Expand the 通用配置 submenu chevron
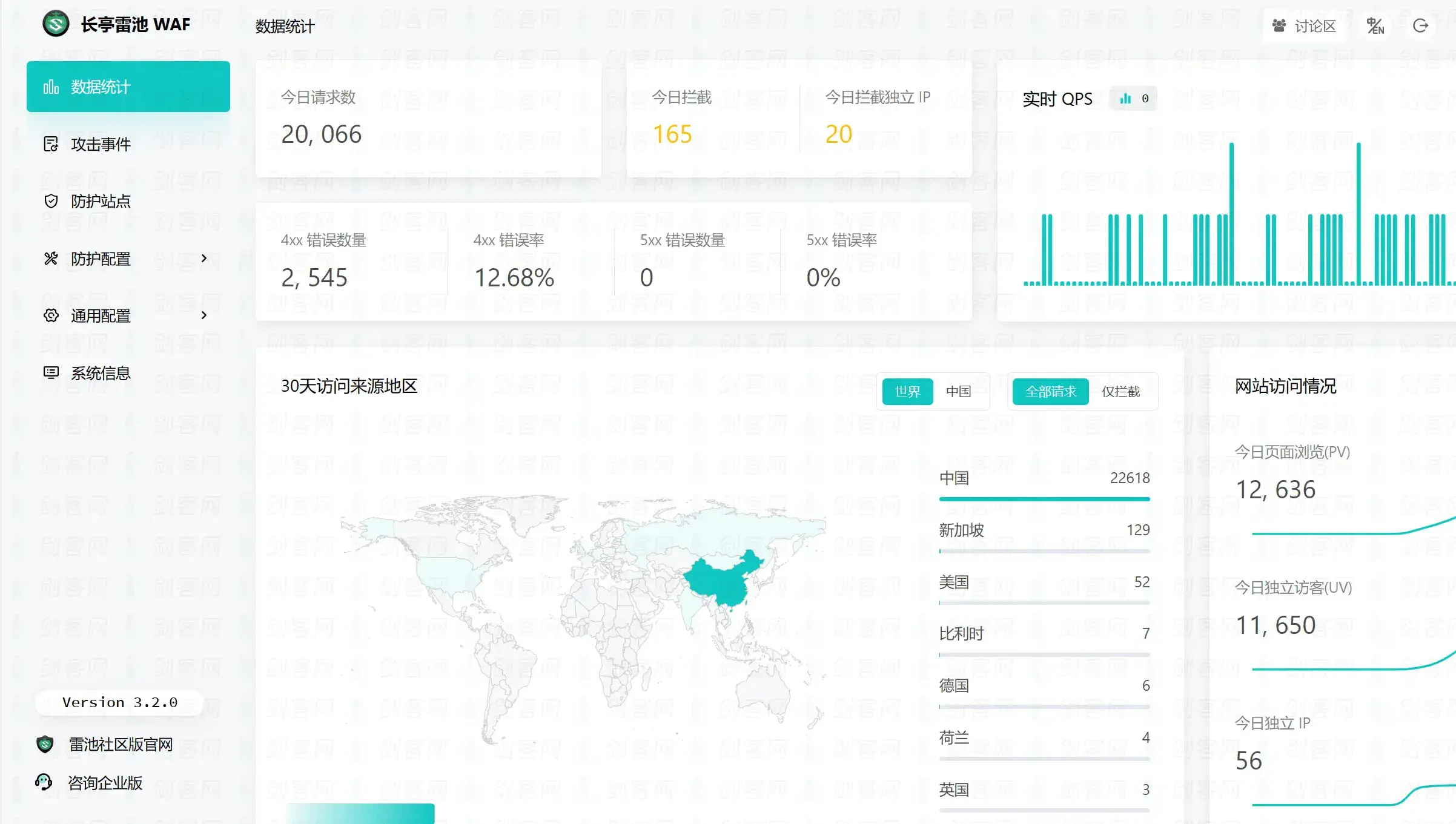The image size is (1456, 824). pyautogui.click(x=204, y=315)
